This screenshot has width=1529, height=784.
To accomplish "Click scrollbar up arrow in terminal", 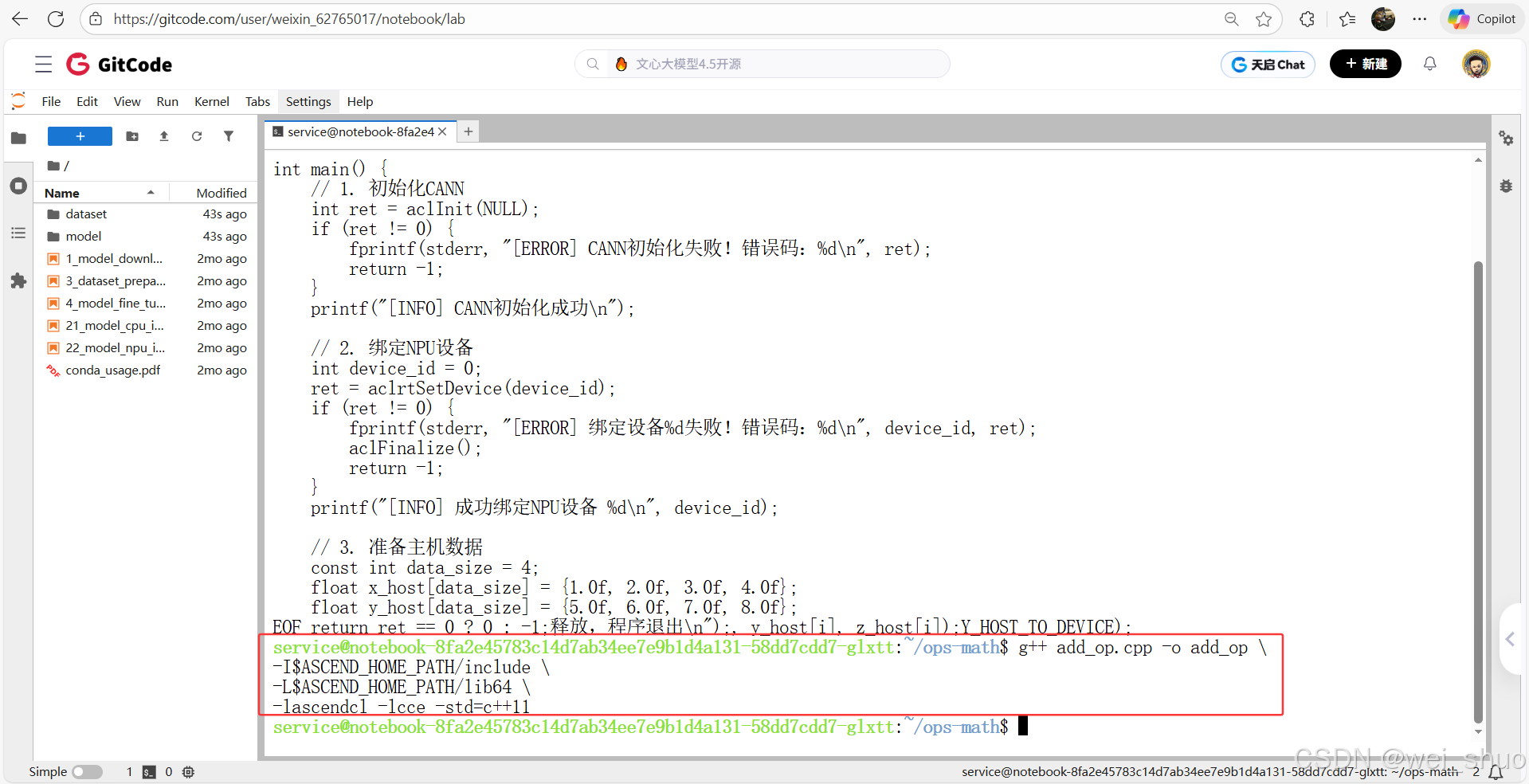I will click(1478, 161).
